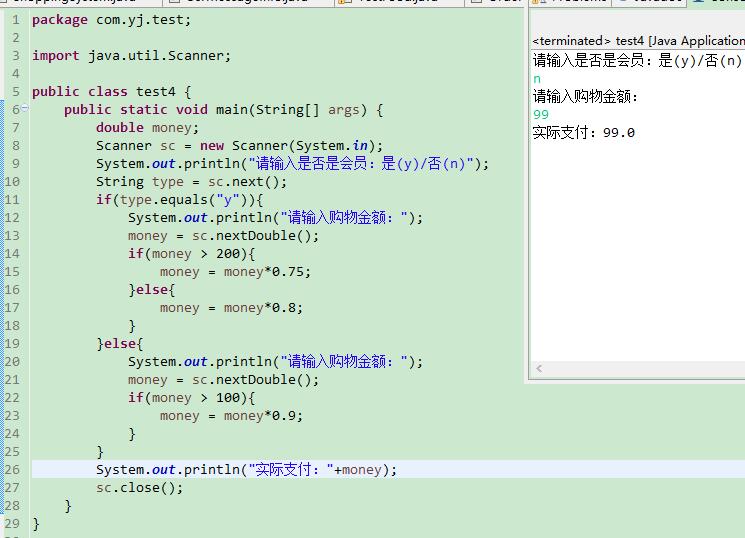Image resolution: width=745 pixels, height=538 pixels.
Task: Click the 'package com.yj.test;' line
Action: pyautogui.click(x=111, y=20)
